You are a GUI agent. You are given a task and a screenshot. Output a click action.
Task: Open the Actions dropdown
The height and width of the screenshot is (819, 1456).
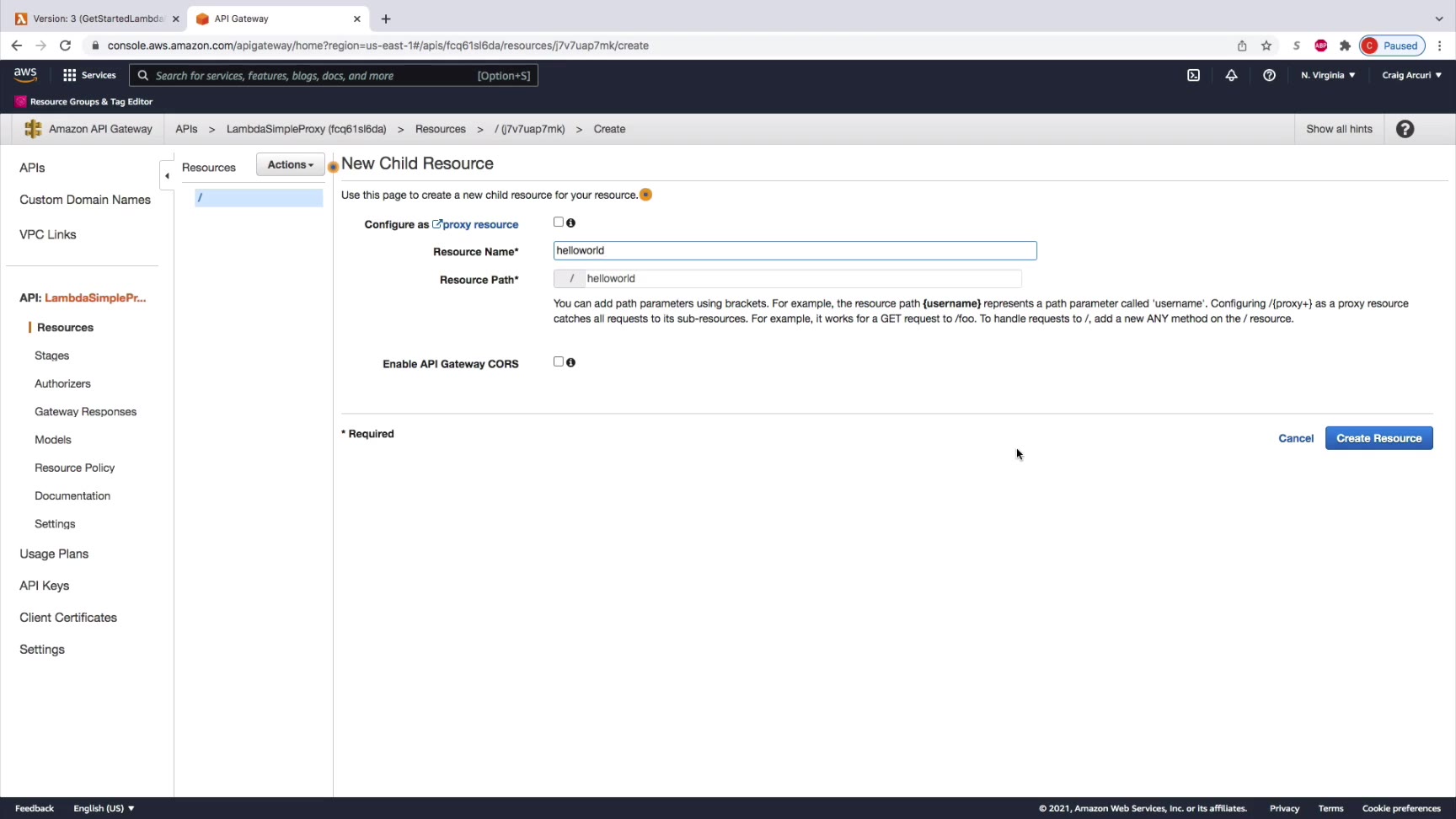[291, 164]
